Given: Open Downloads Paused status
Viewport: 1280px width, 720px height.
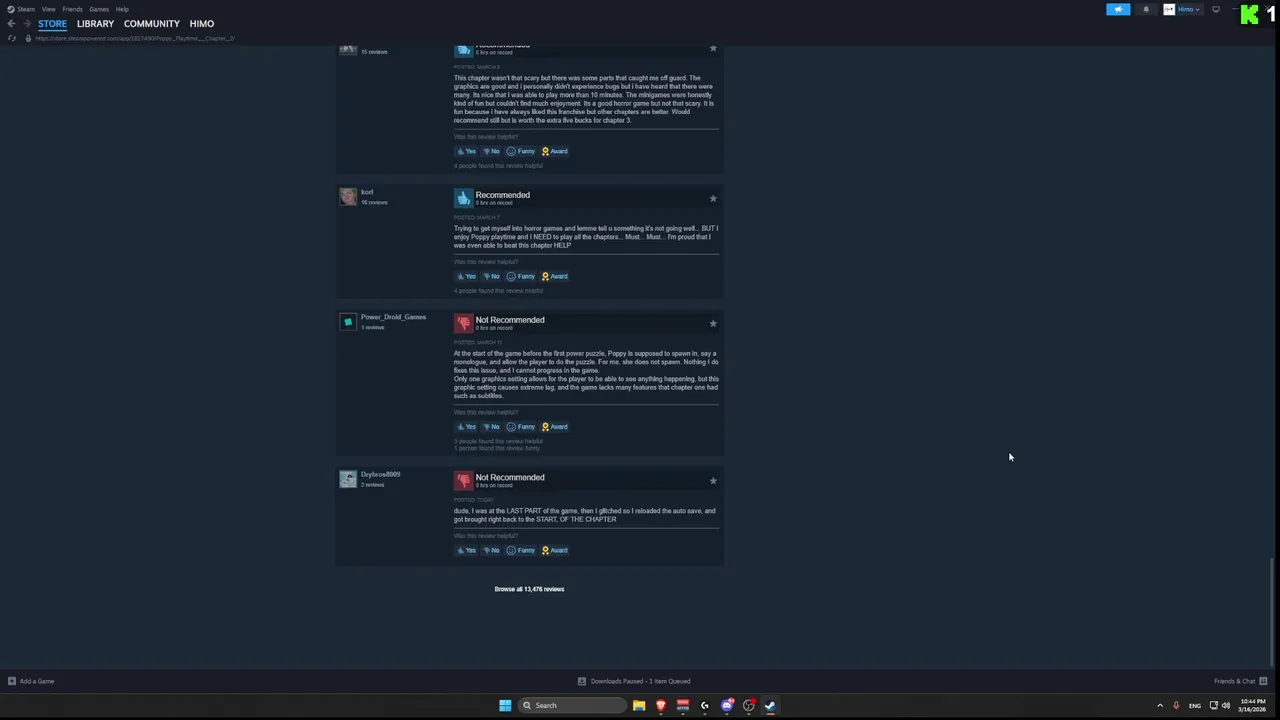Looking at the screenshot, I should [x=634, y=681].
